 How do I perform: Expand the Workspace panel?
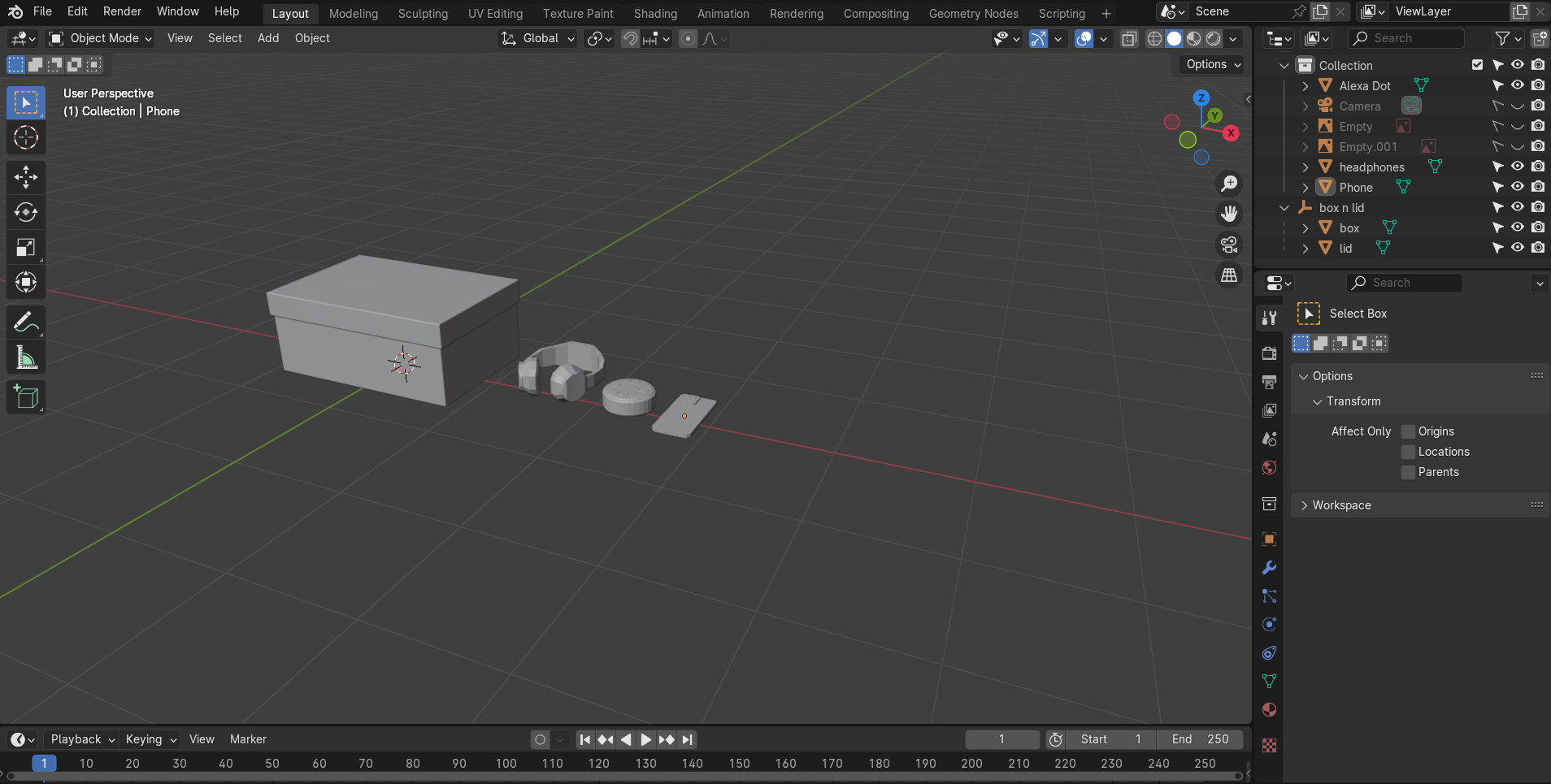1341,505
